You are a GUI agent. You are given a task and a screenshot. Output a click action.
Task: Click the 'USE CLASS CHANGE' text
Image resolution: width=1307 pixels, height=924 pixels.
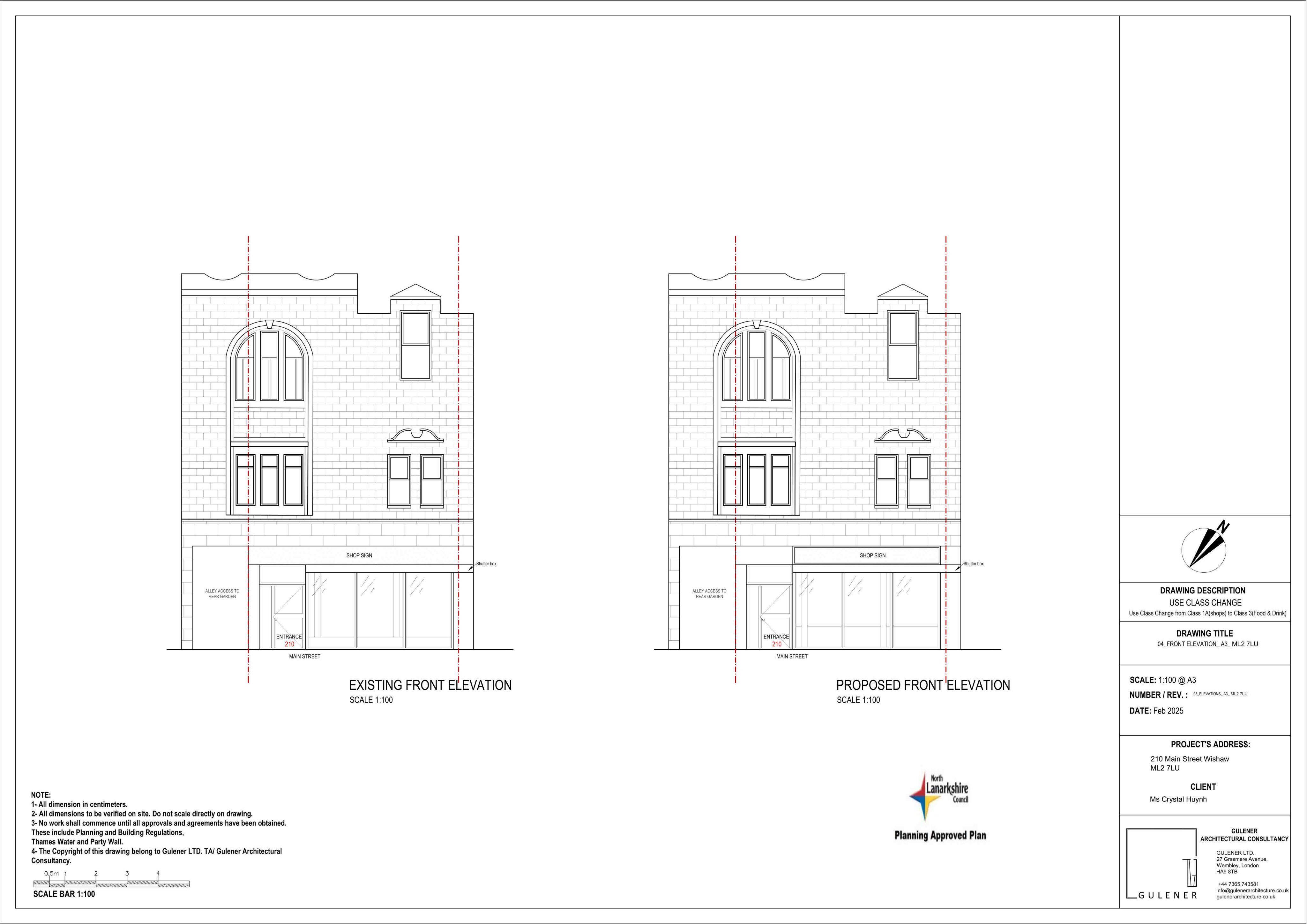[x=1205, y=602]
